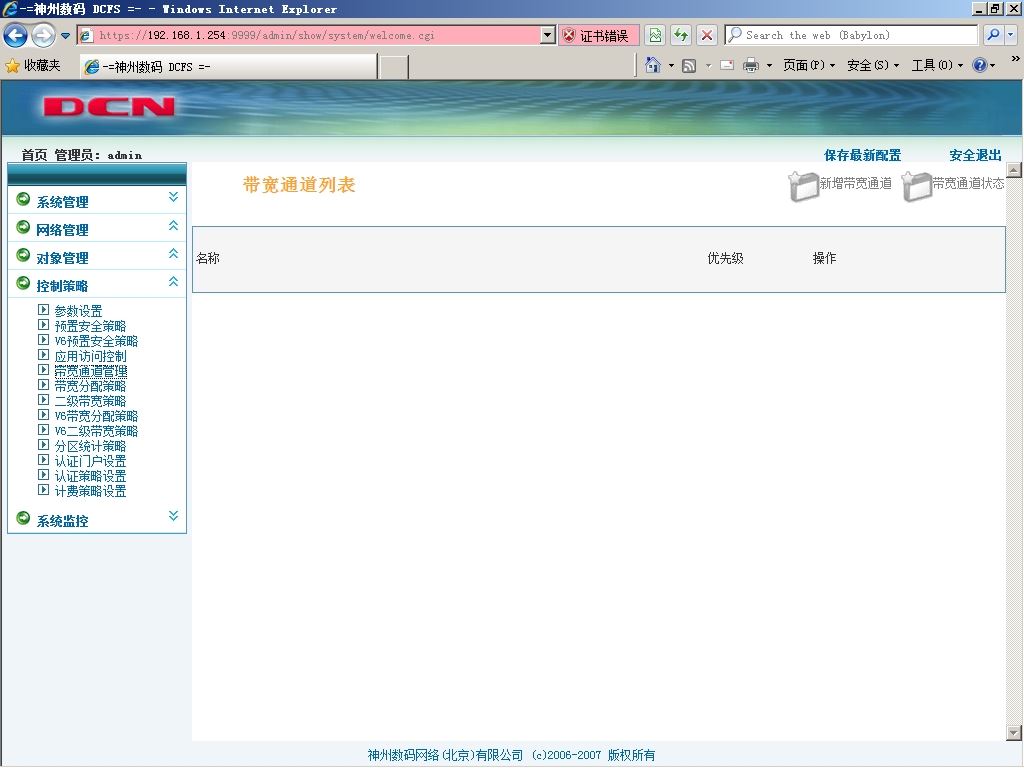The image size is (1024, 768).
Task: Open the recent pages dropdown arrow
Action: click(65, 36)
